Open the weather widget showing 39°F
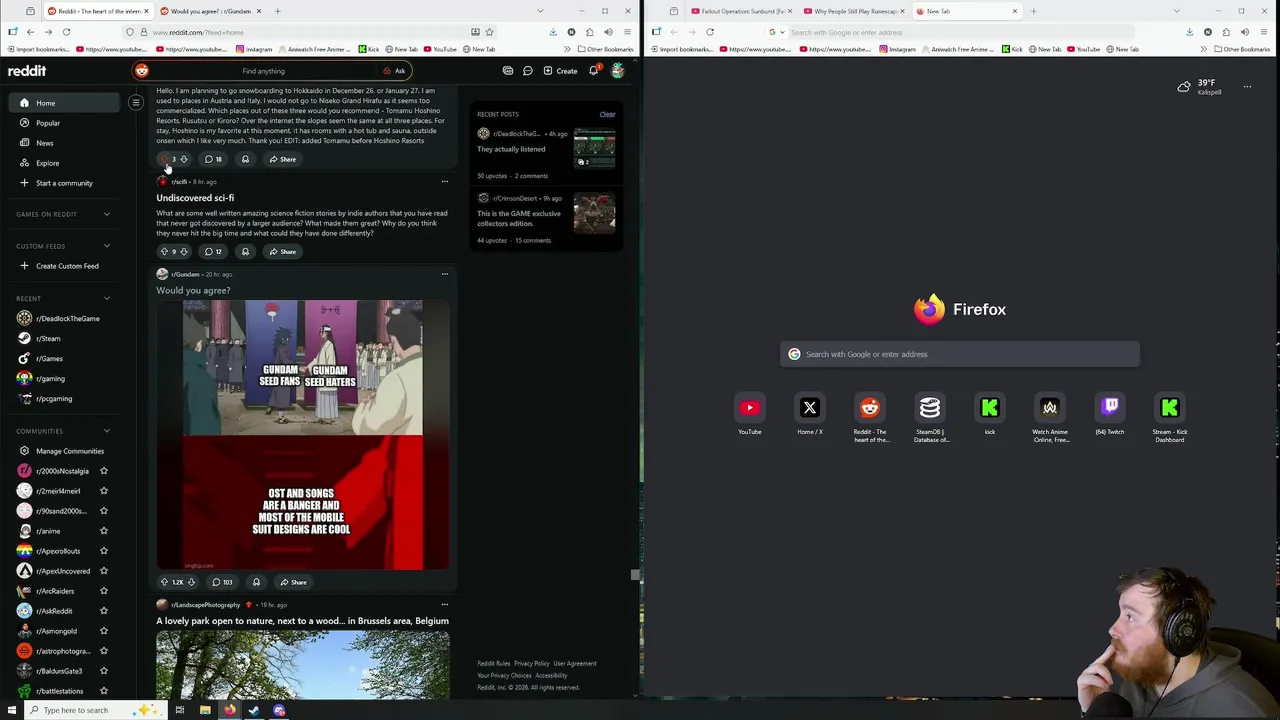The image size is (1280, 720). click(x=1198, y=87)
